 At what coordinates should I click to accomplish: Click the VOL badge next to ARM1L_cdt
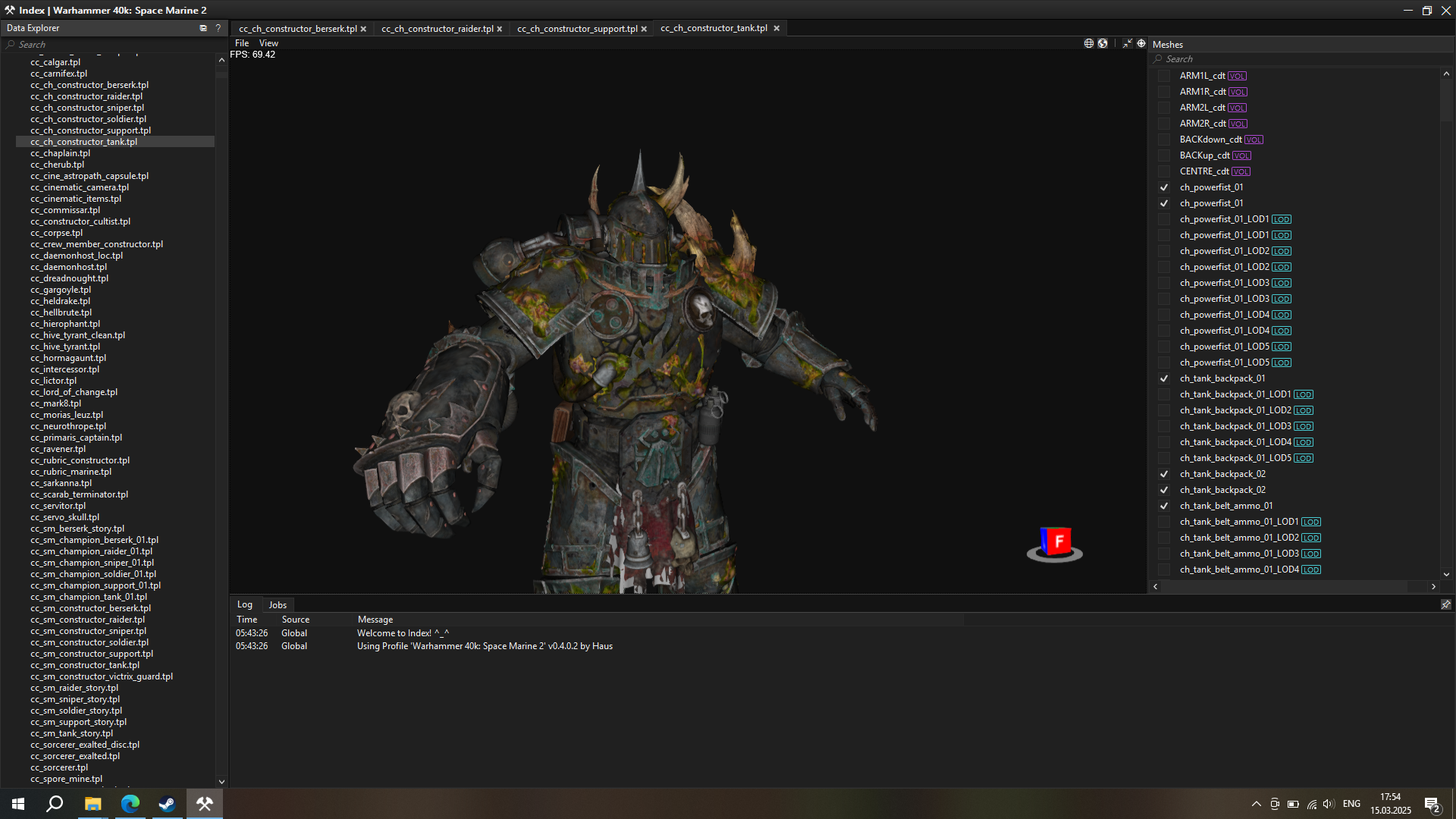pyautogui.click(x=1238, y=76)
